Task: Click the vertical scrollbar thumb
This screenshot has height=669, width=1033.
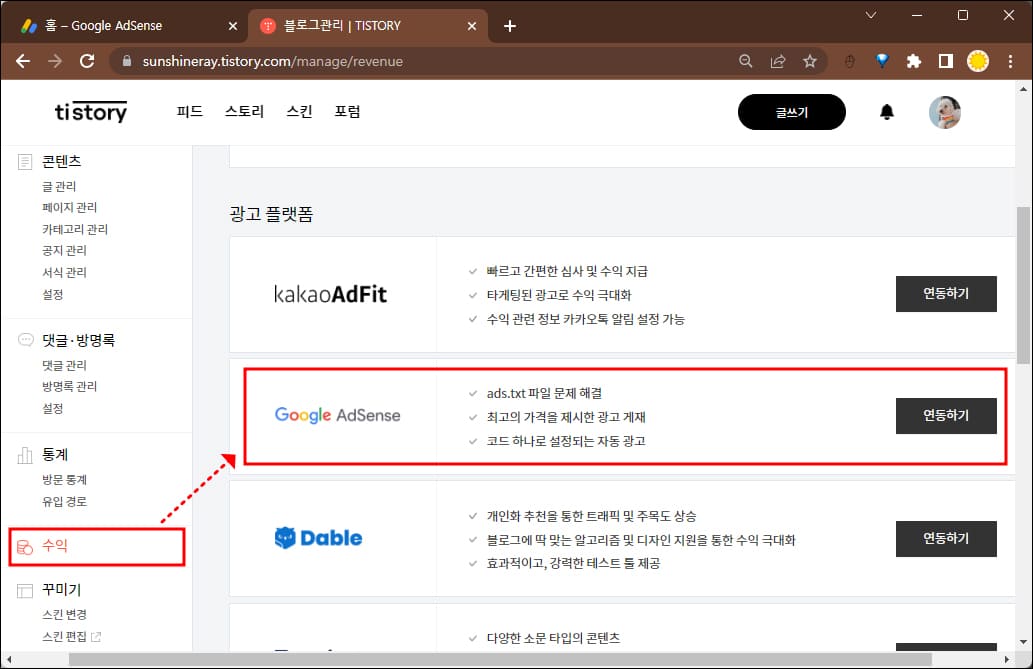Action: pyautogui.click(x=1023, y=285)
